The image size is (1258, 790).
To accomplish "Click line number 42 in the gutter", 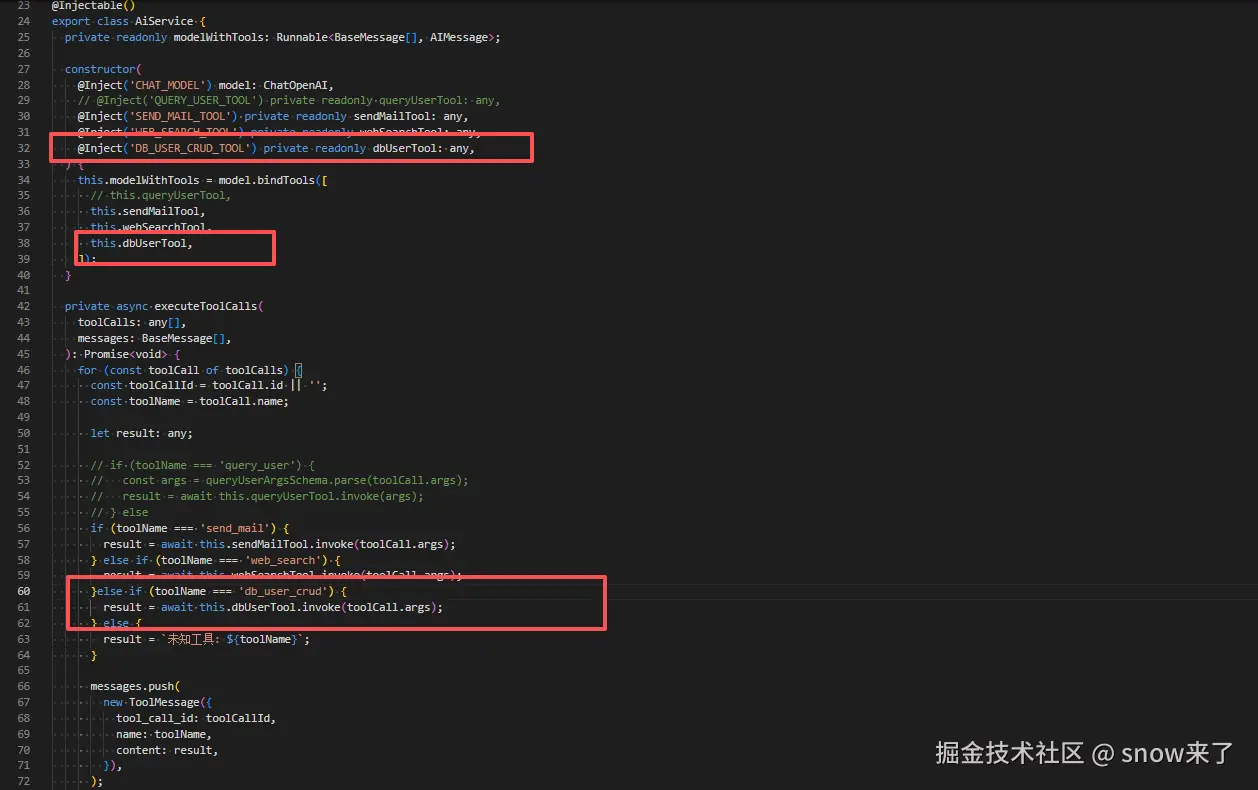I will [x=24, y=306].
